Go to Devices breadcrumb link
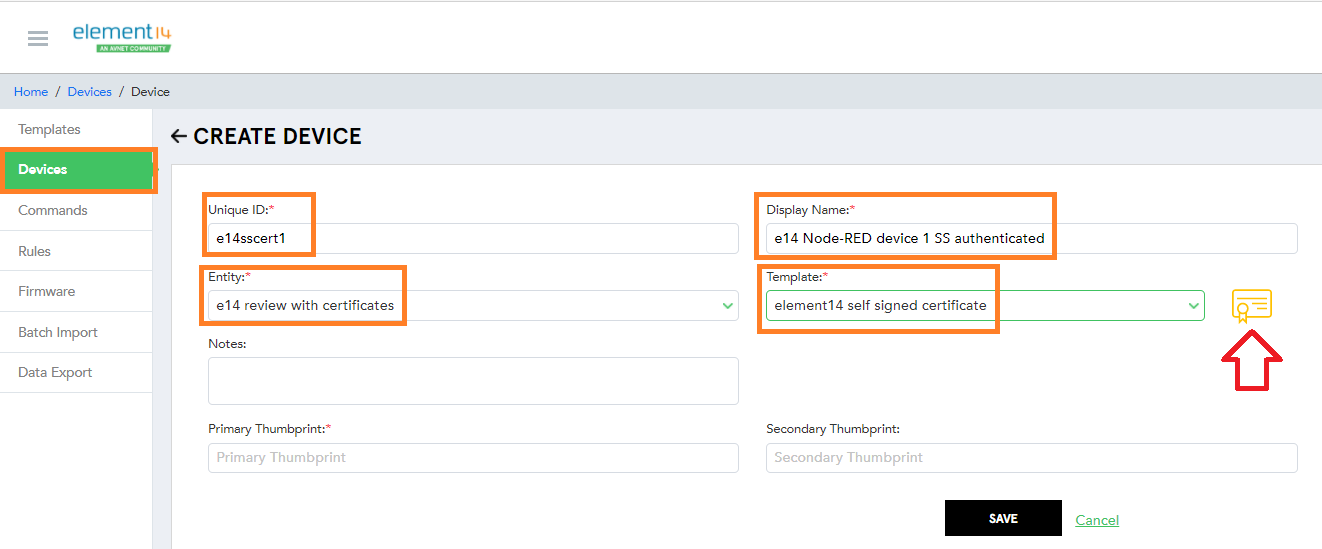The image size is (1322, 549). (90, 92)
